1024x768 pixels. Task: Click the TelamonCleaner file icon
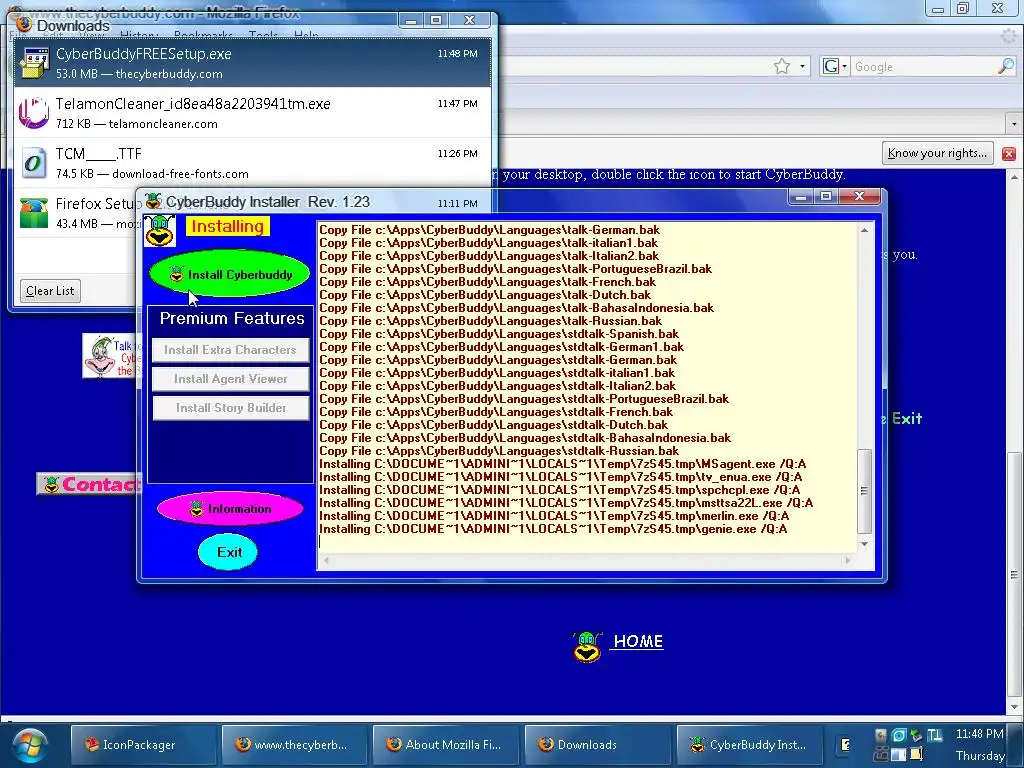[x=34, y=113]
